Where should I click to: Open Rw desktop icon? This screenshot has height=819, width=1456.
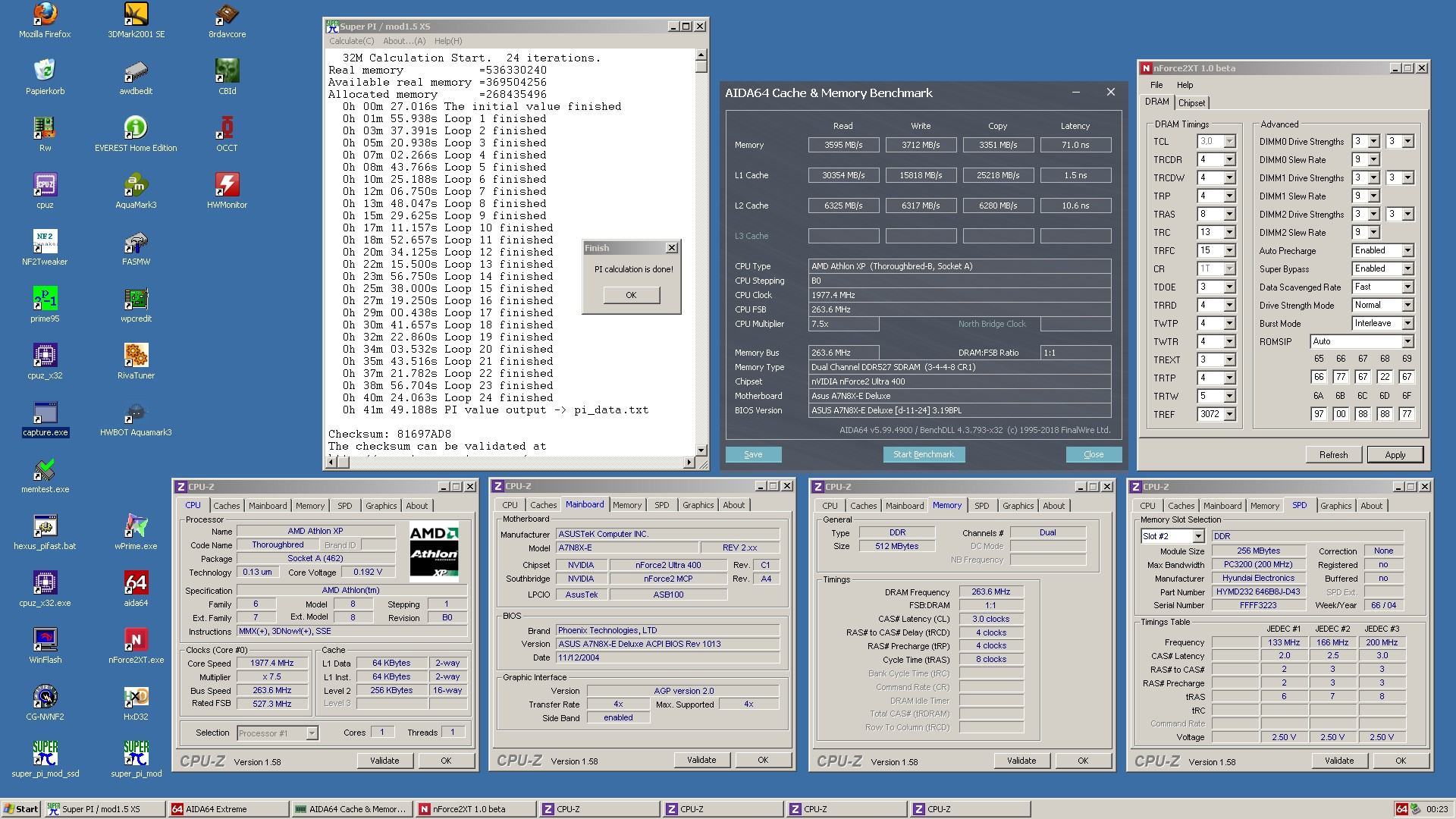point(45,133)
